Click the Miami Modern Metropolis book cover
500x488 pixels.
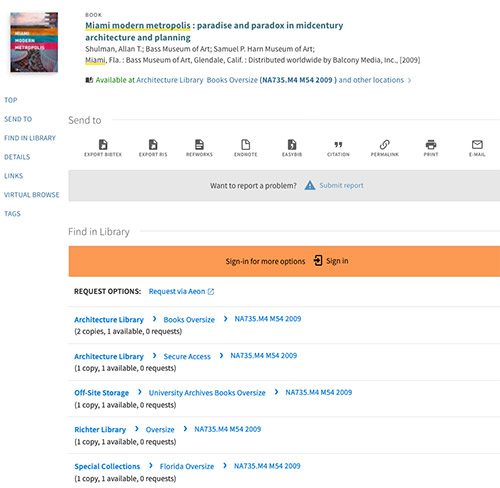tap(34, 42)
